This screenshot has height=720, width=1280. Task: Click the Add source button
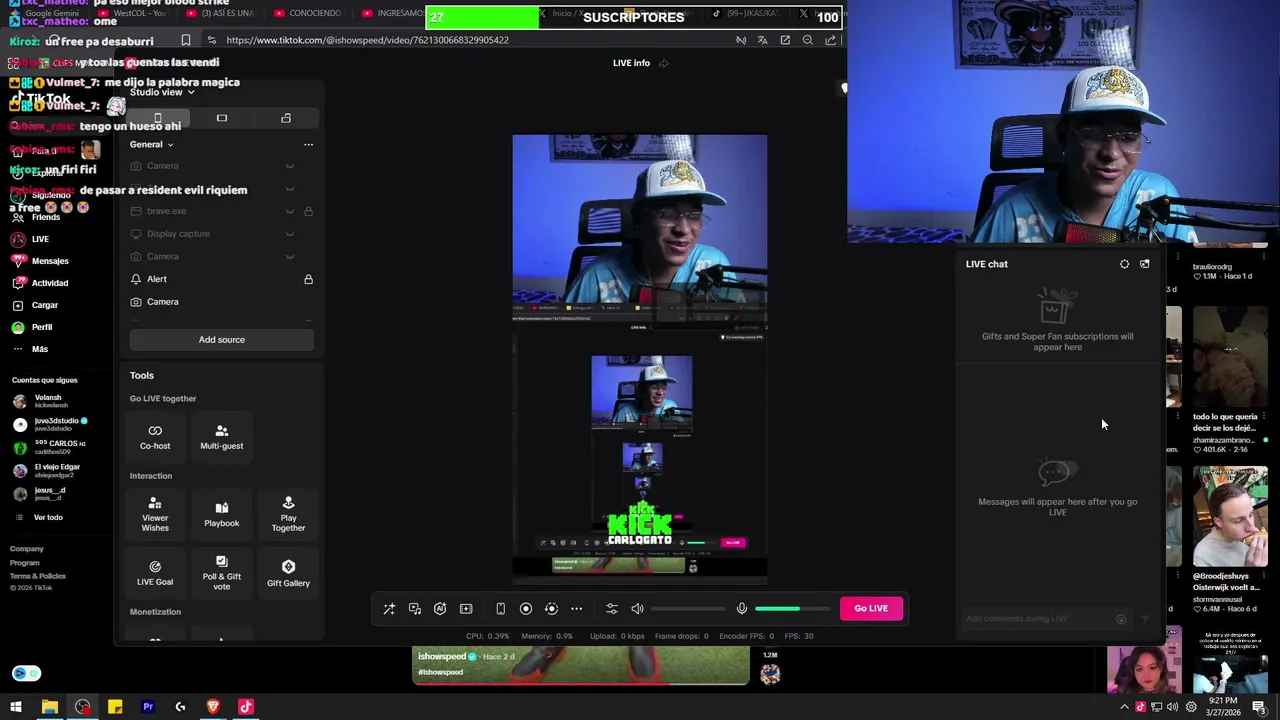(221, 340)
